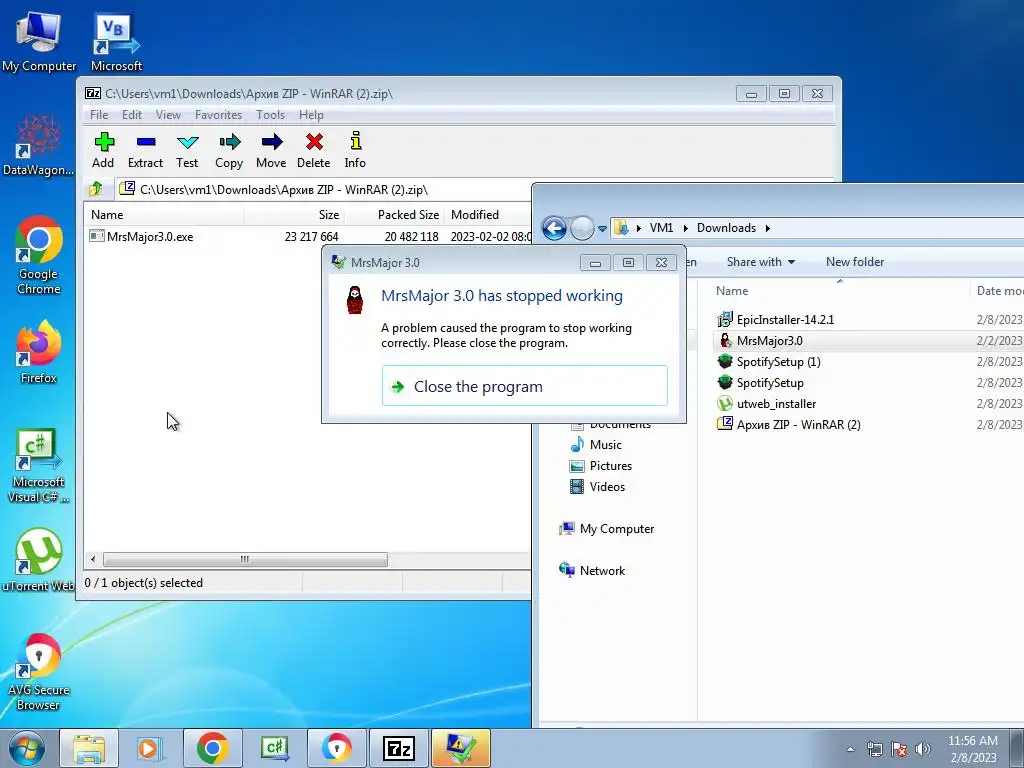1024x768 pixels.
Task: Open Tools menu in 7-Zip
Action: tap(270, 115)
